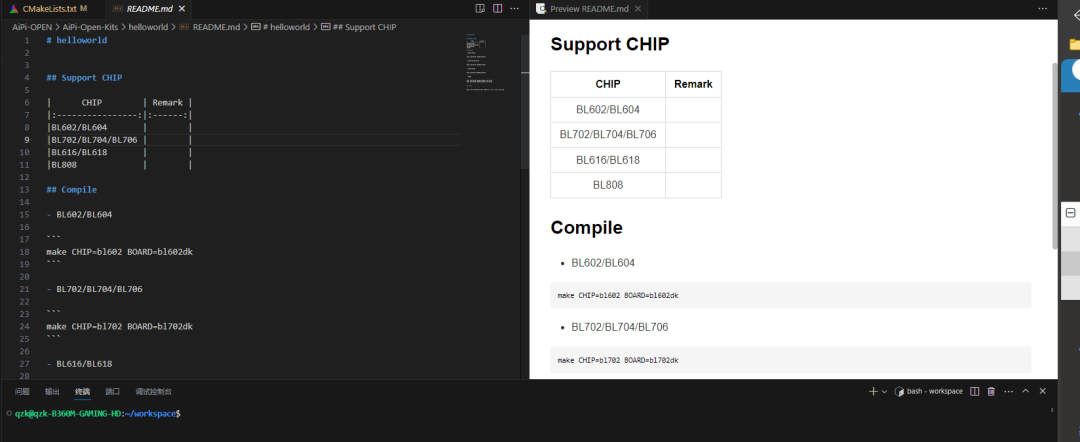
Task: Open terminal panel more actions
Action: pos(1008,391)
